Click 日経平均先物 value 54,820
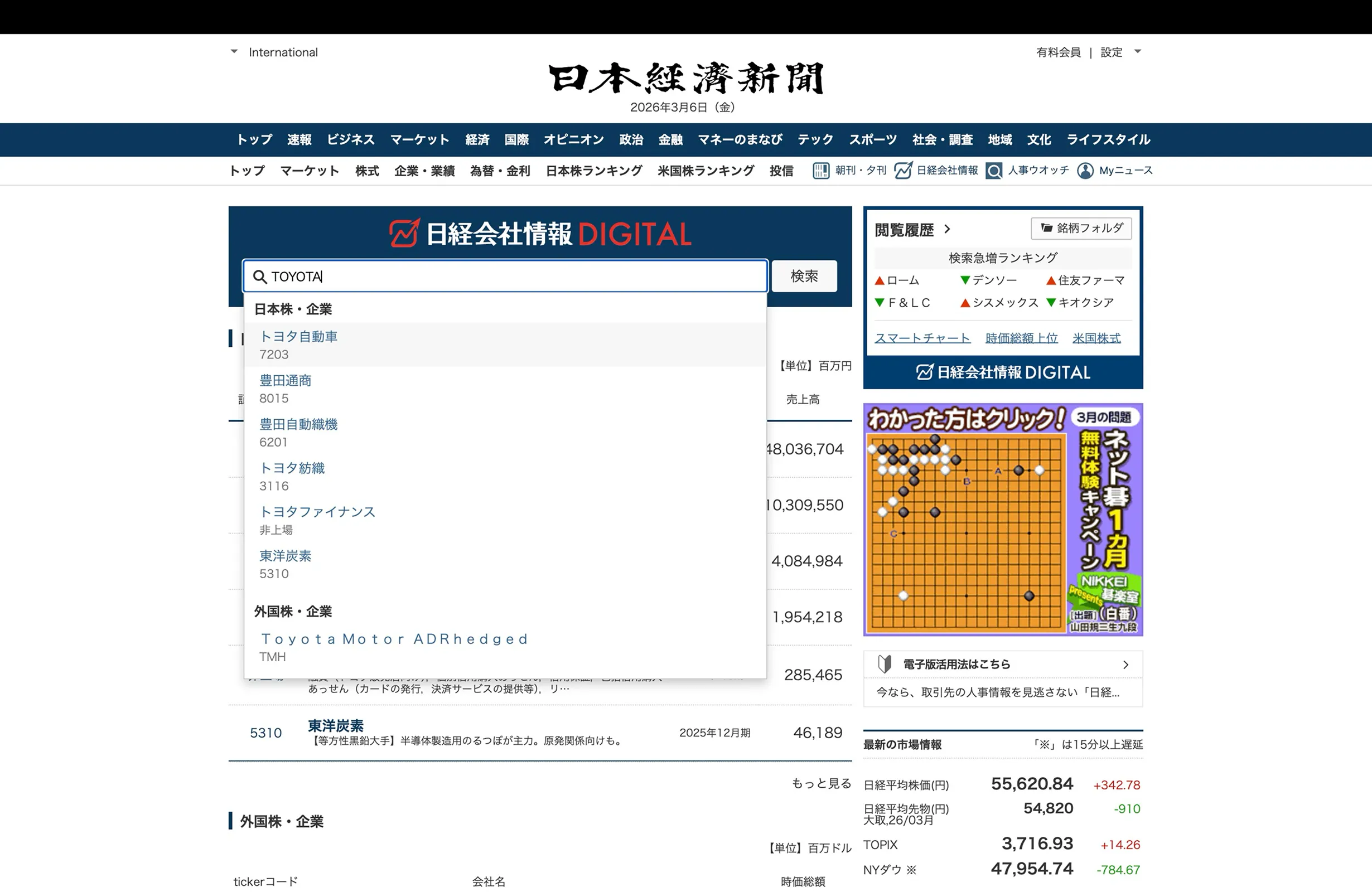 [1048, 809]
